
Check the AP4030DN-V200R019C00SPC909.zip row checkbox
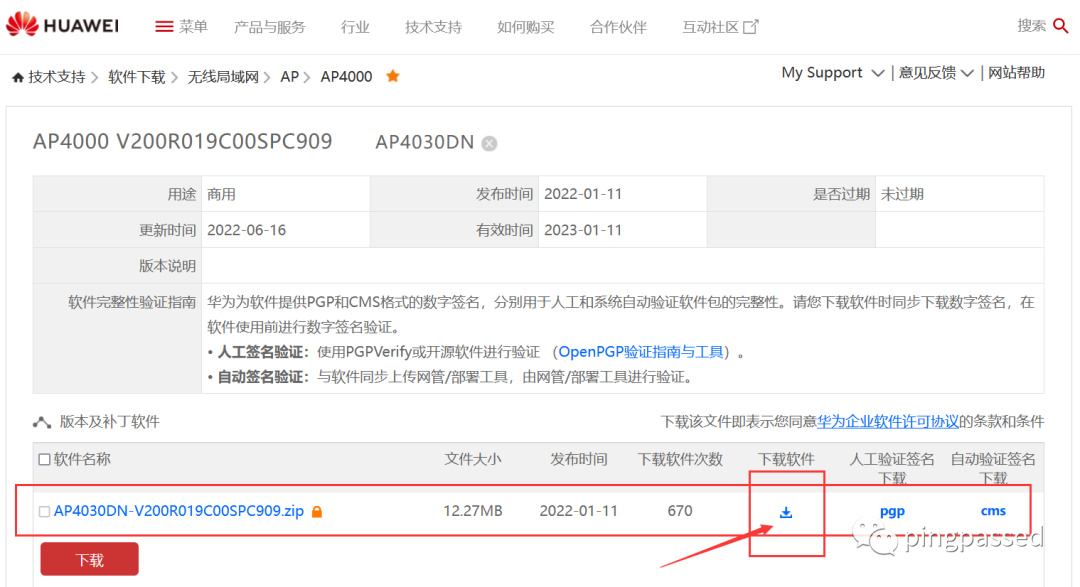[44, 511]
